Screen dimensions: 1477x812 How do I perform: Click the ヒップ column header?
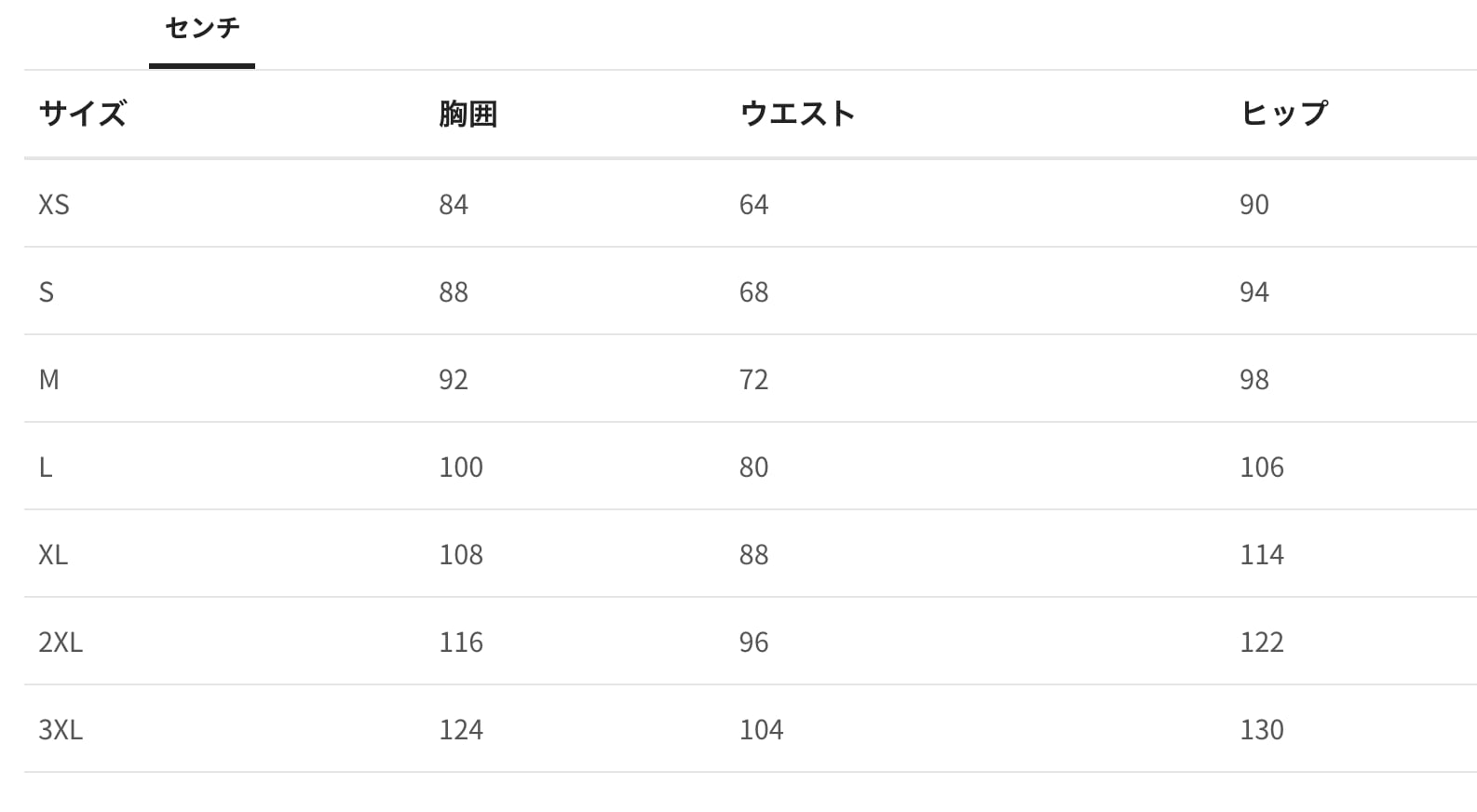pyautogui.click(x=1284, y=114)
